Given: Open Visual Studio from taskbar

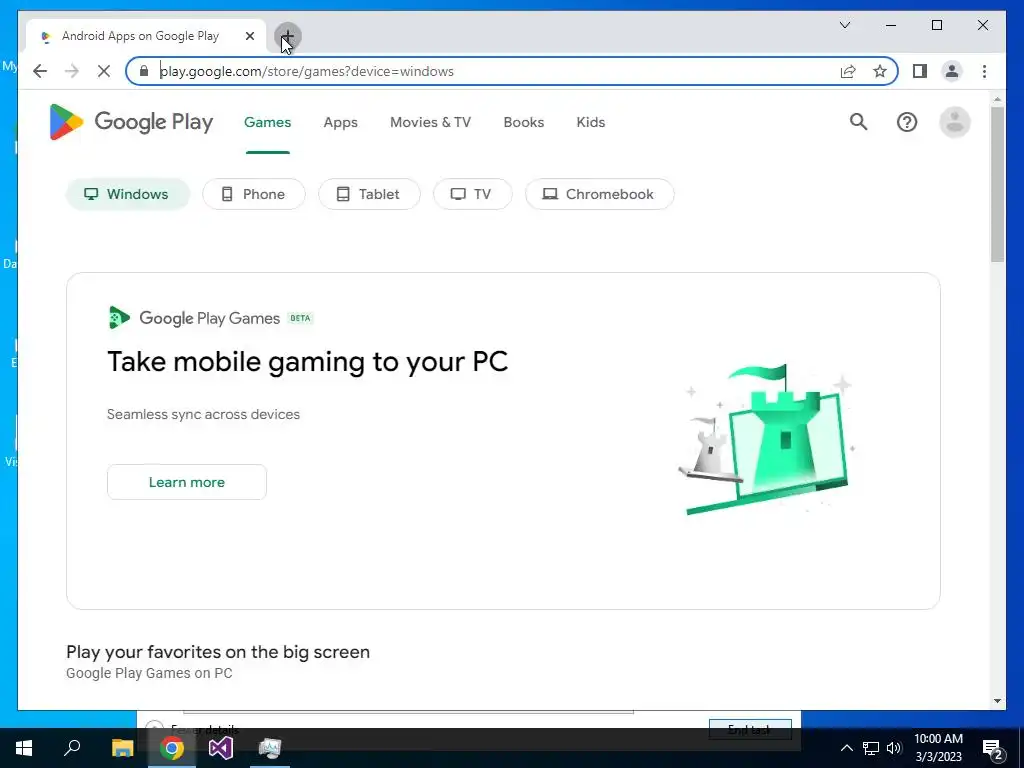Looking at the screenshot, I should point(221,748).
